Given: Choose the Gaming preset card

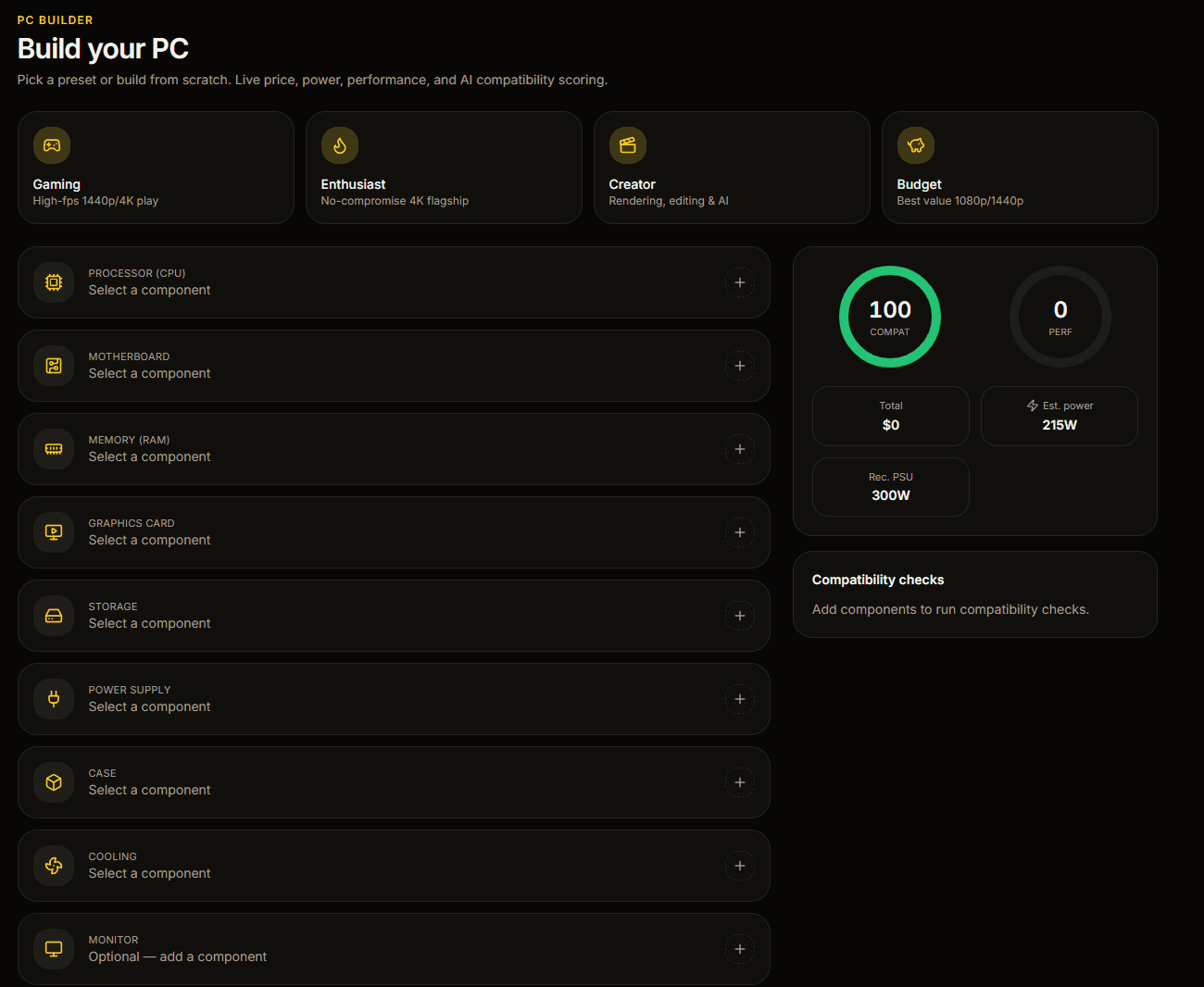Looking at the screenshot, I should 156,168.
